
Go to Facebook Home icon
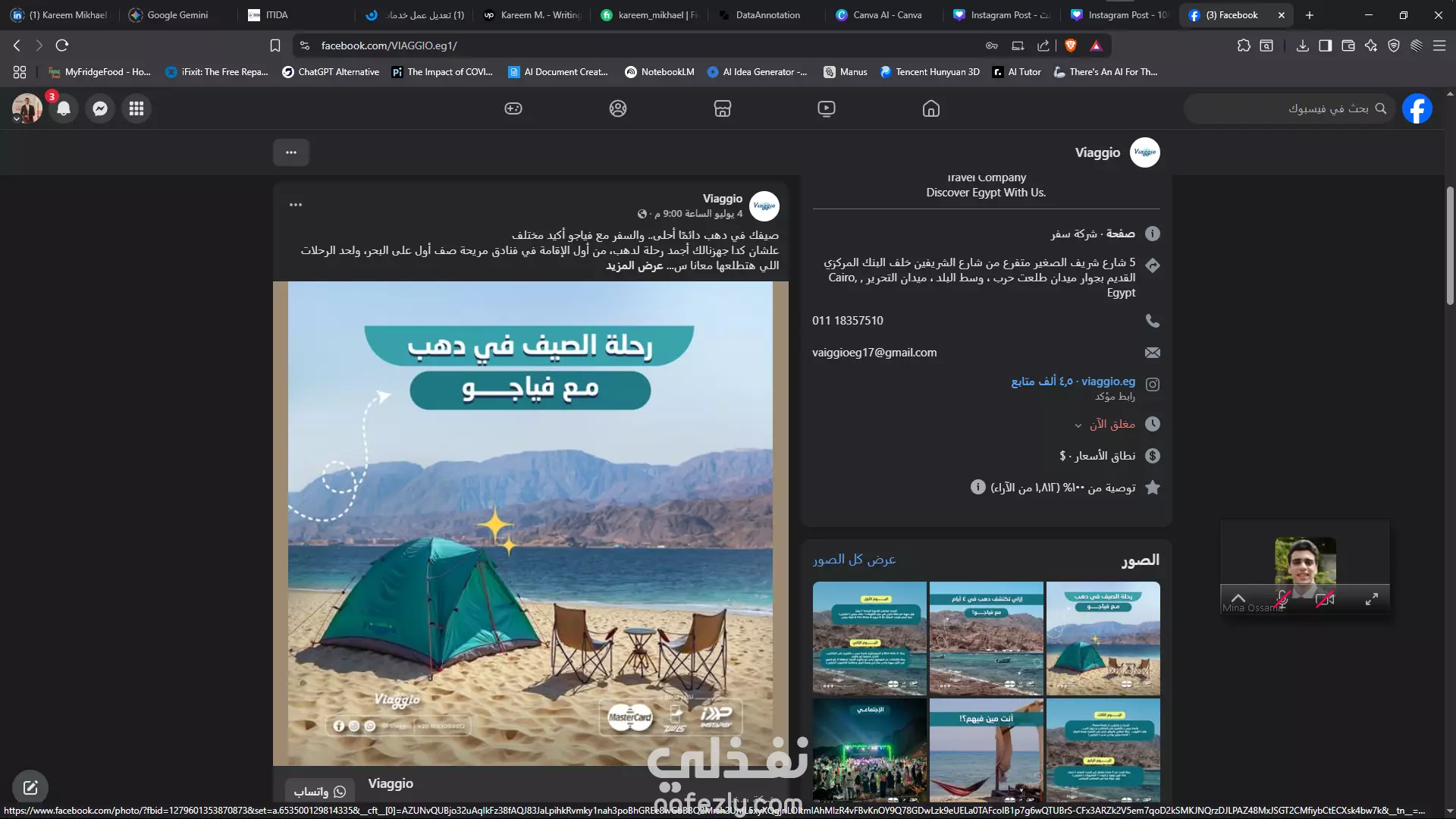931,108
